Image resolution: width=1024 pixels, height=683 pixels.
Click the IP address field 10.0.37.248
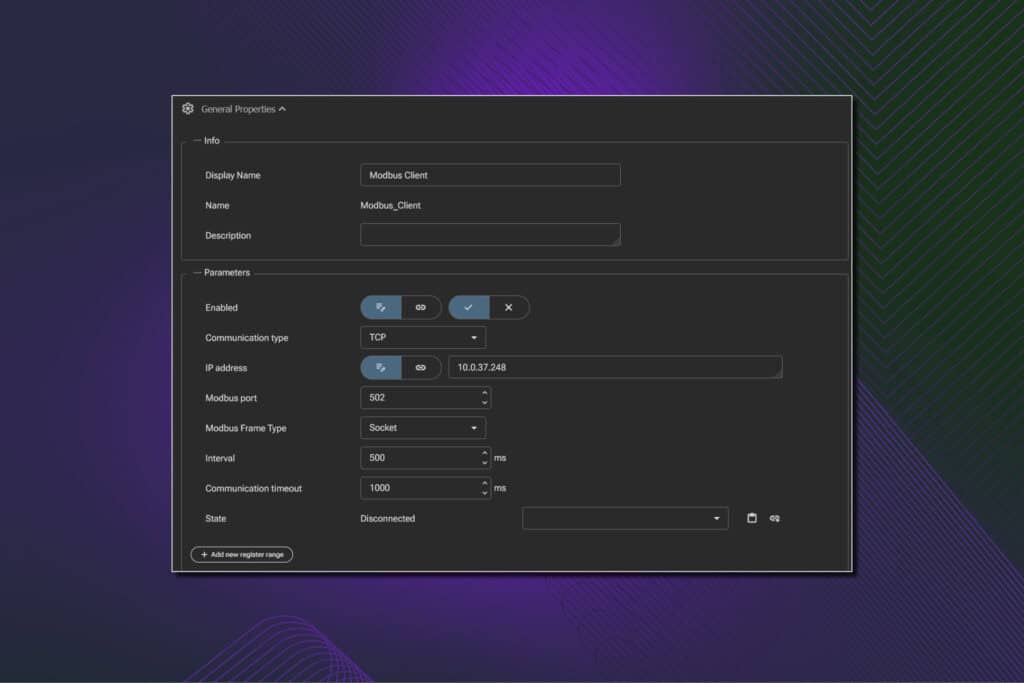coord(615,367)
